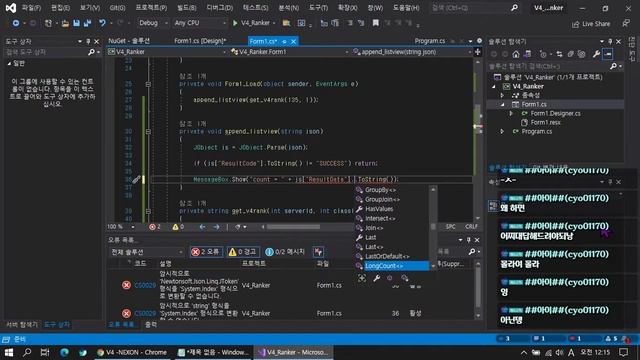Click the first CS0029 error code link

(x=145, y=285)
